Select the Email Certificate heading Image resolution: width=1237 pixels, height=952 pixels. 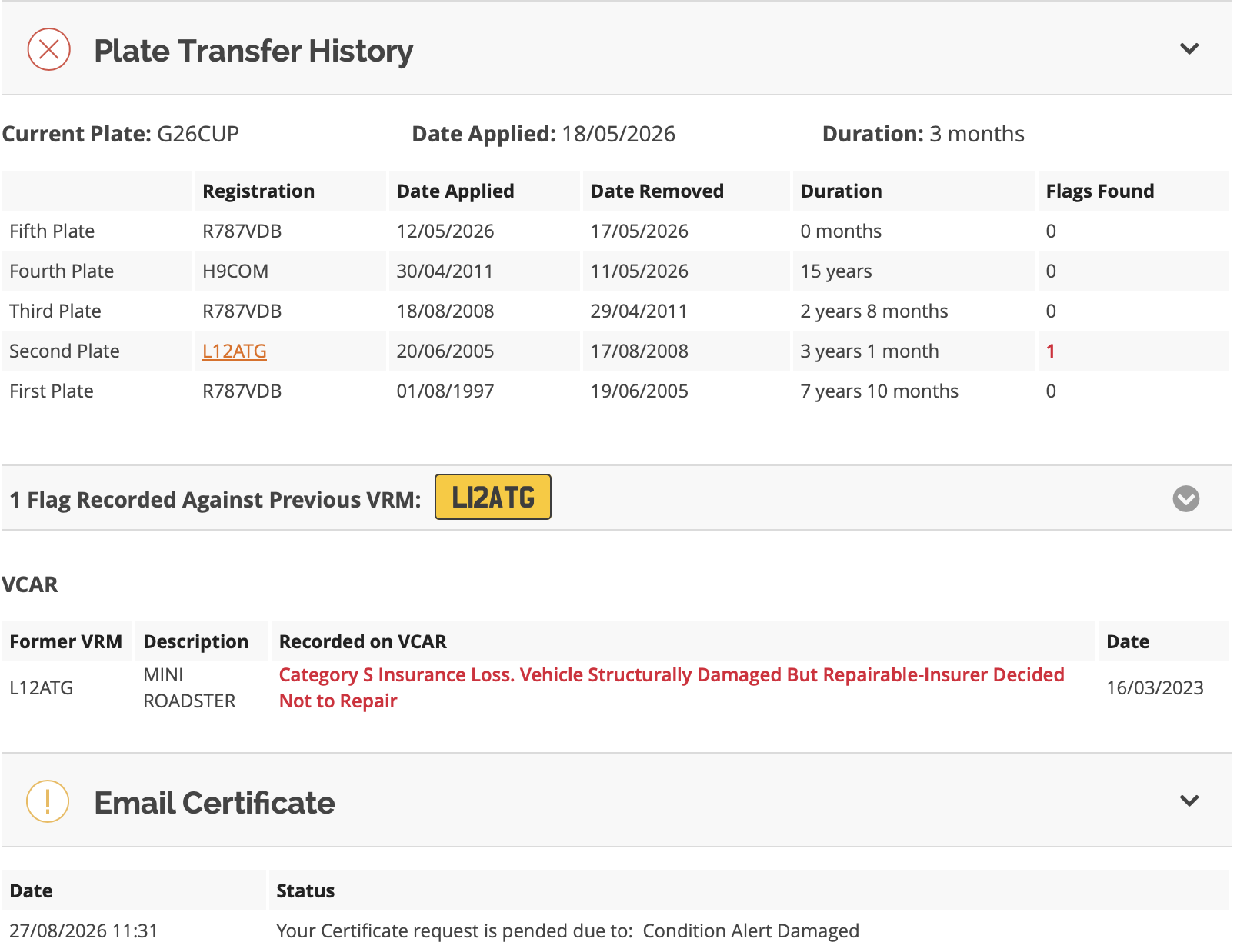coord(215,803)
